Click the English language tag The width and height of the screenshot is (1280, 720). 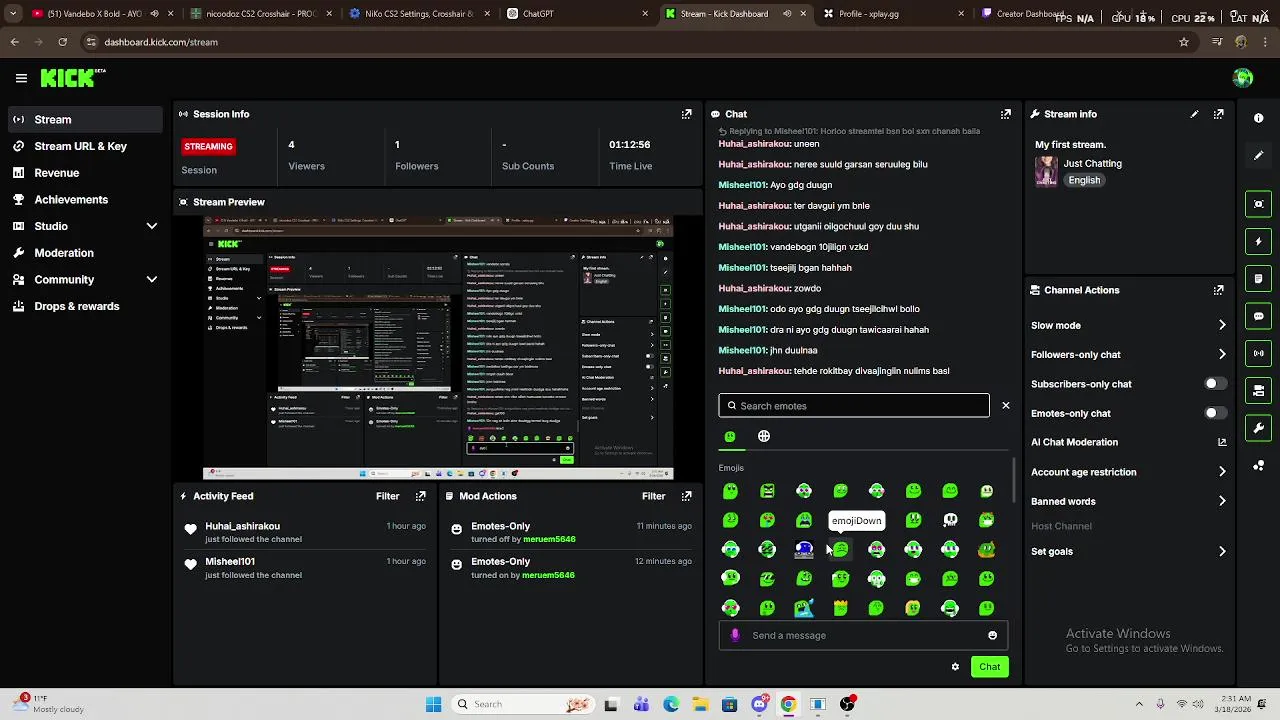pos(1084,180)
